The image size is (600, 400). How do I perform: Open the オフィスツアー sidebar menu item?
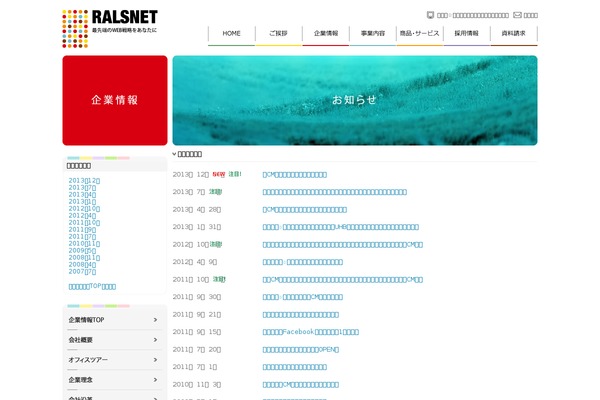tap(115, 359)
